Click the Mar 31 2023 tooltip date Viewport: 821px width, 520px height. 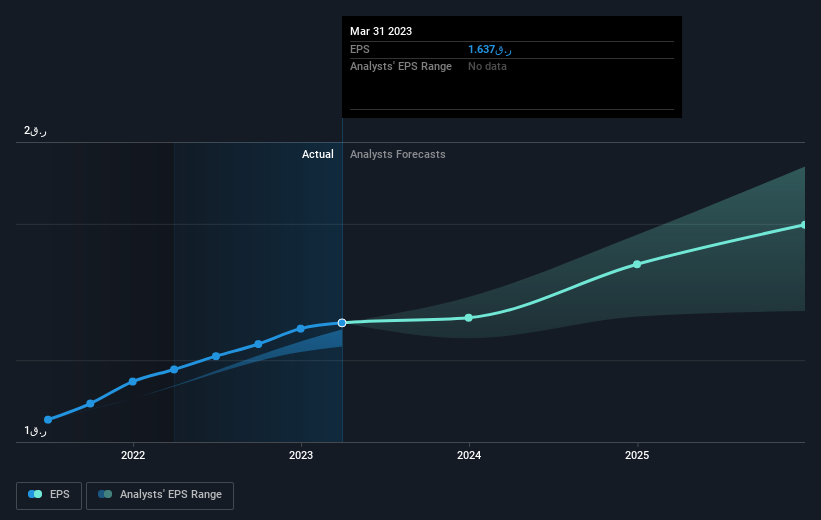381,31
